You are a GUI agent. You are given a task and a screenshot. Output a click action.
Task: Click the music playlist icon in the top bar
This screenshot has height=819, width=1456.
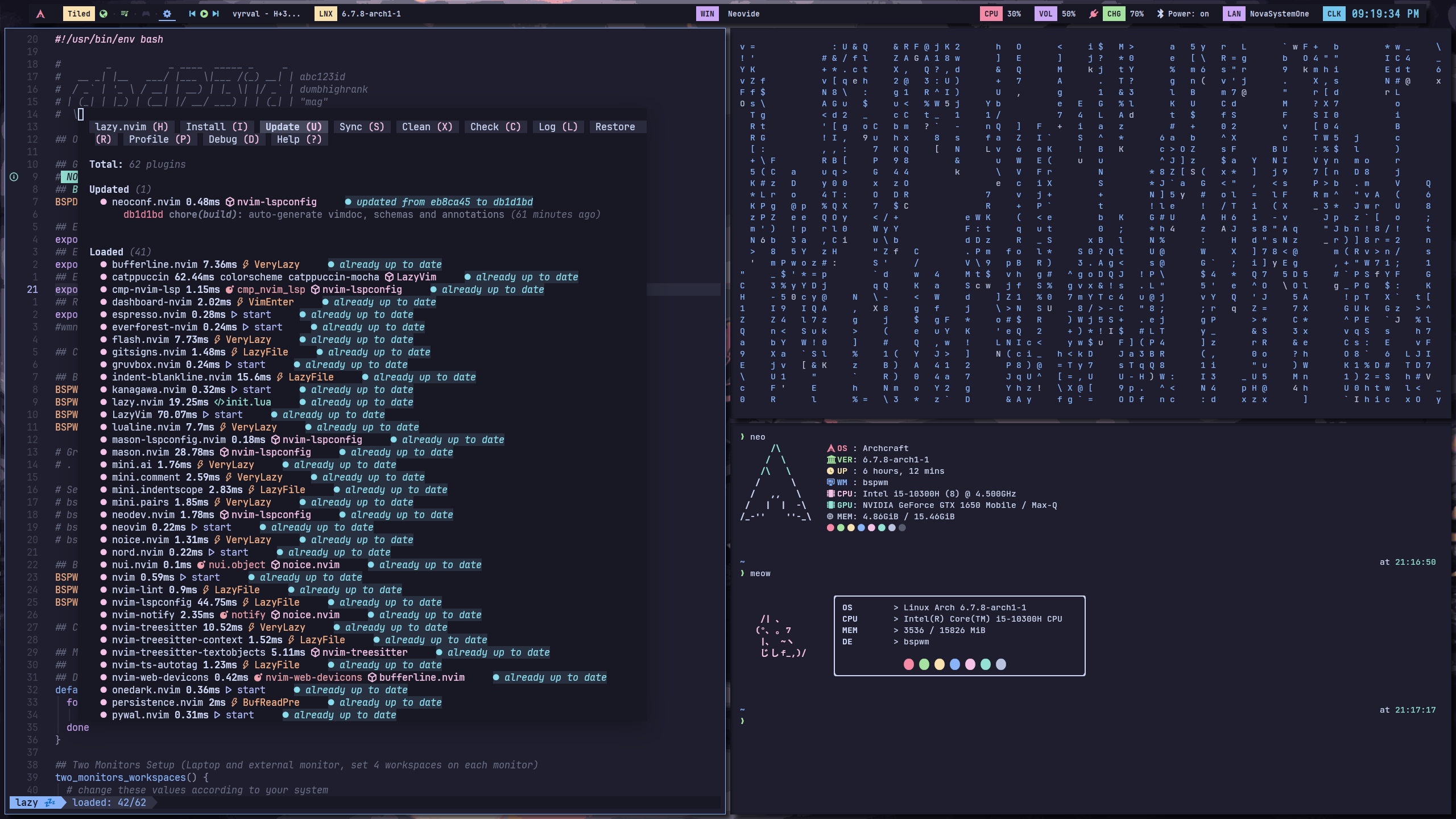pyautogui.click(x=124, y=14)
